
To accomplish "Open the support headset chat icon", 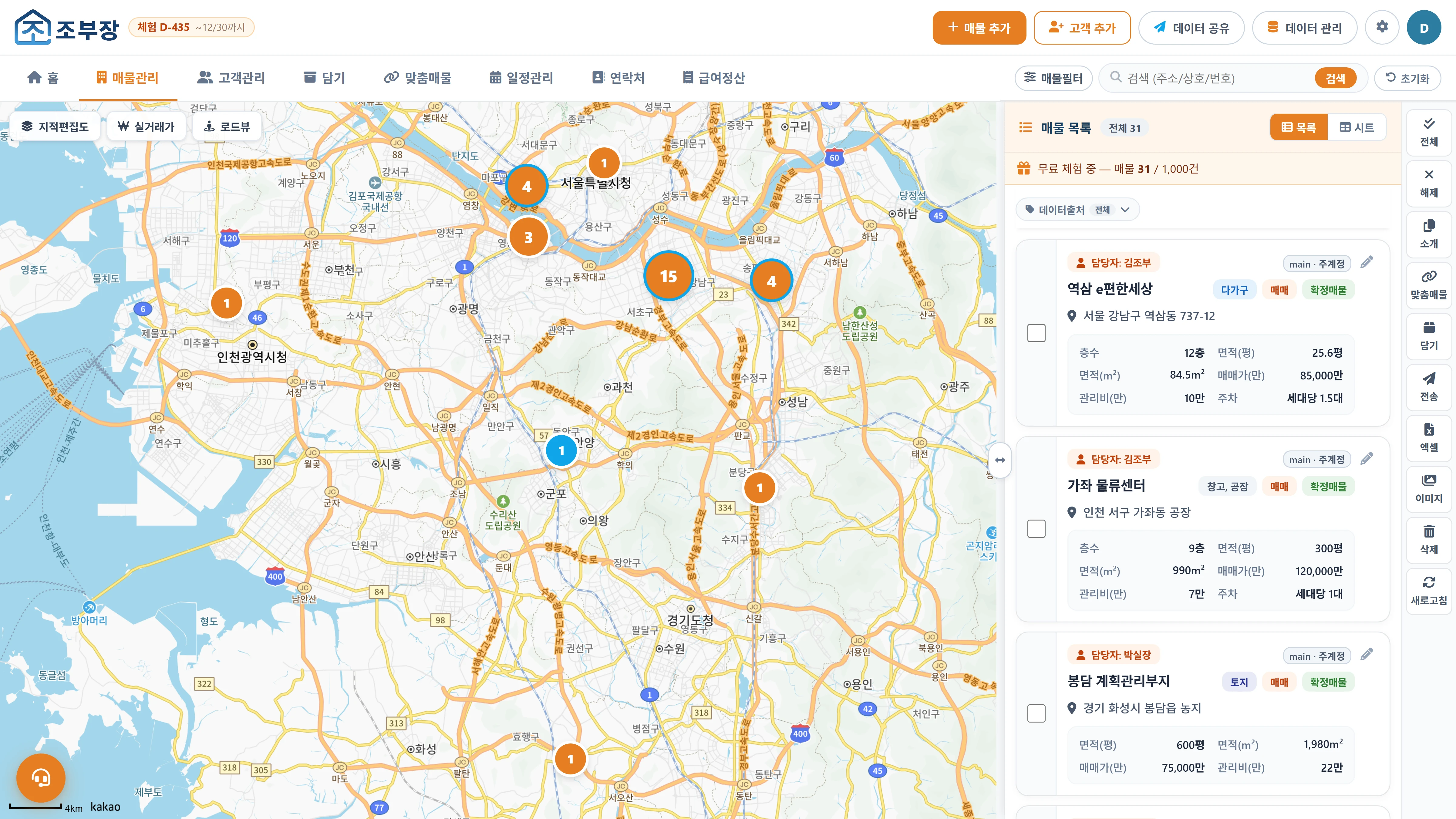I will pos(41,778).
